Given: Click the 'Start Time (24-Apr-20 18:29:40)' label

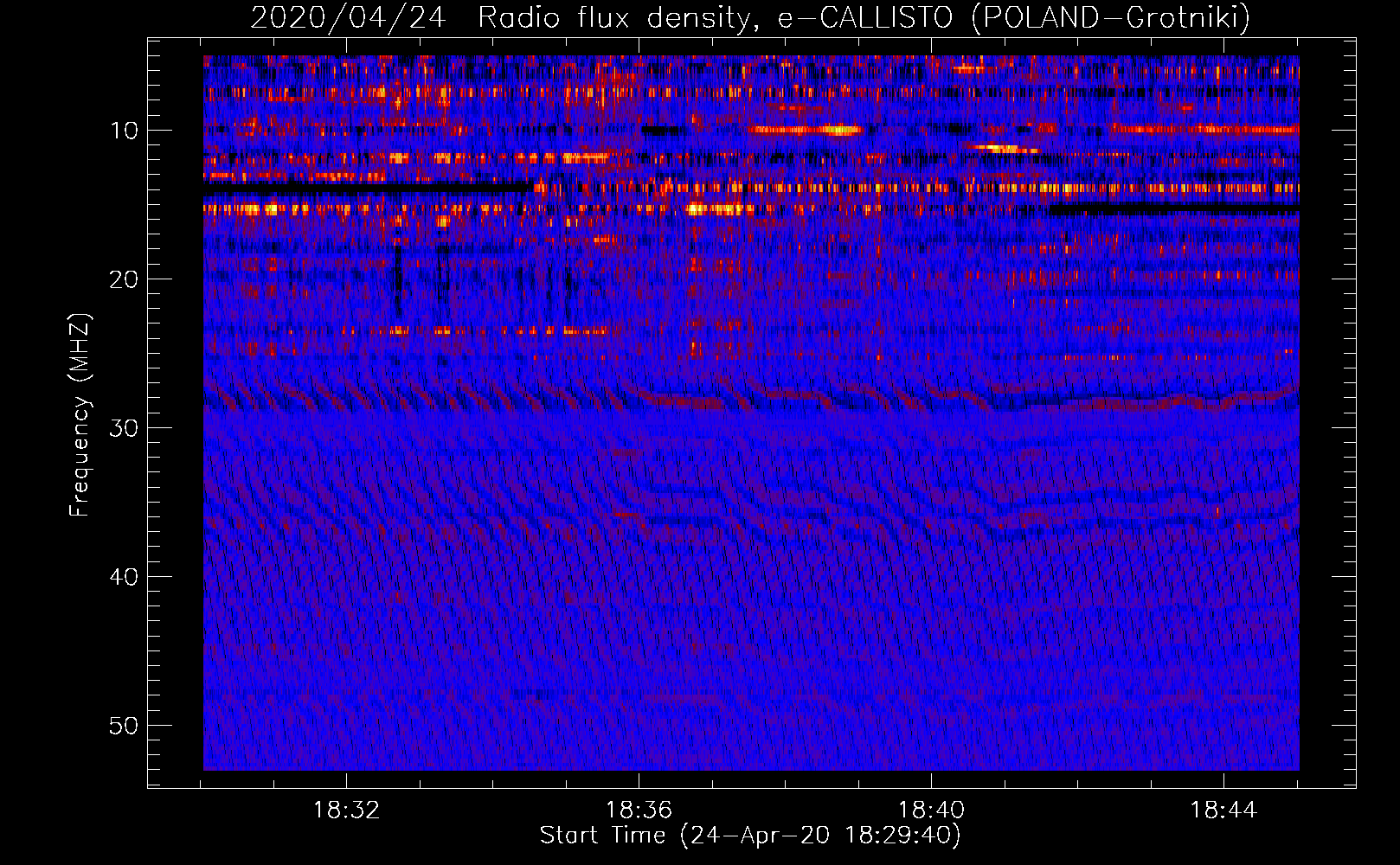Looking at the screenshot, I should pyautogui.click(x=750, y=836).
